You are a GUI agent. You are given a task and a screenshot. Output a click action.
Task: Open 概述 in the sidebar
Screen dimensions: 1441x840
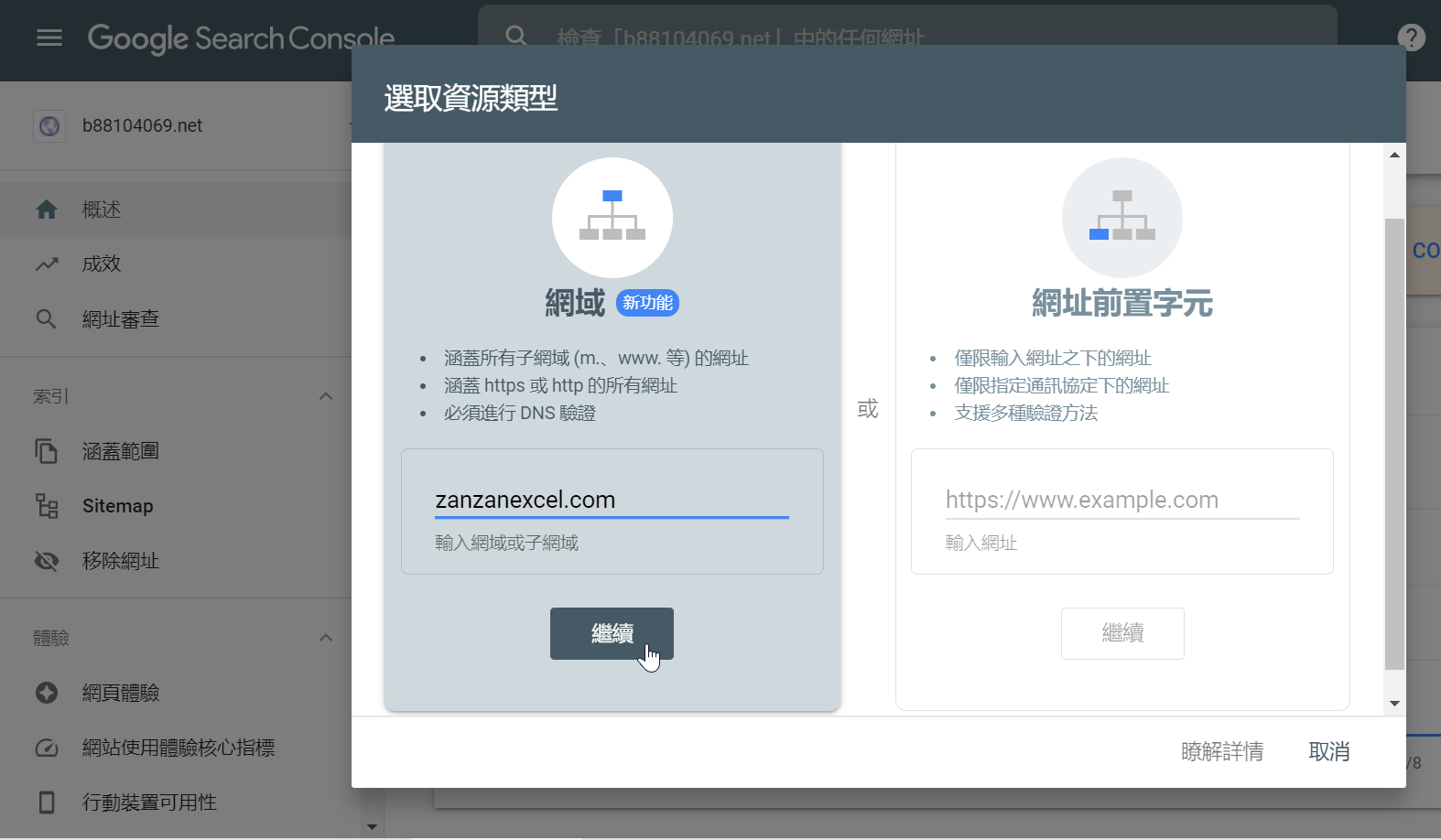(x=176, y=210)
